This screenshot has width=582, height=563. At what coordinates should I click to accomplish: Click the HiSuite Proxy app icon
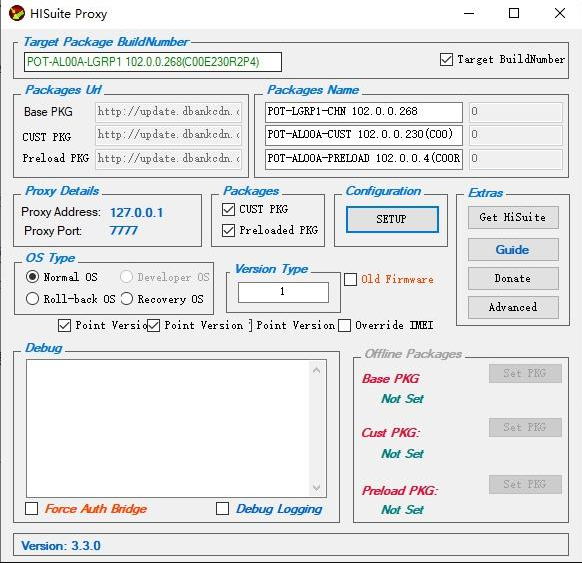(x=17, y=14)
